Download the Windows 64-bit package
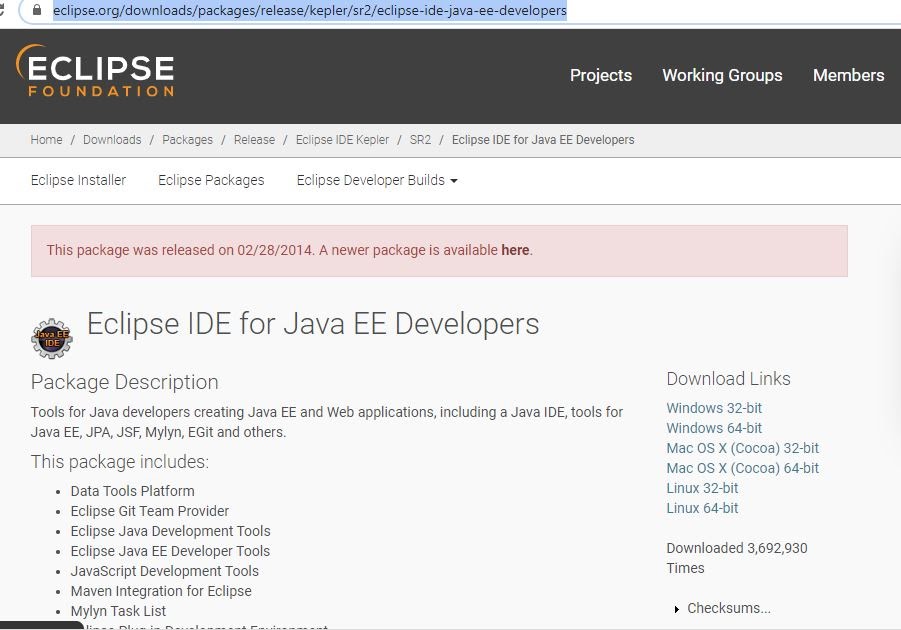This screenshot has height=630, width=901. point(713,428)
